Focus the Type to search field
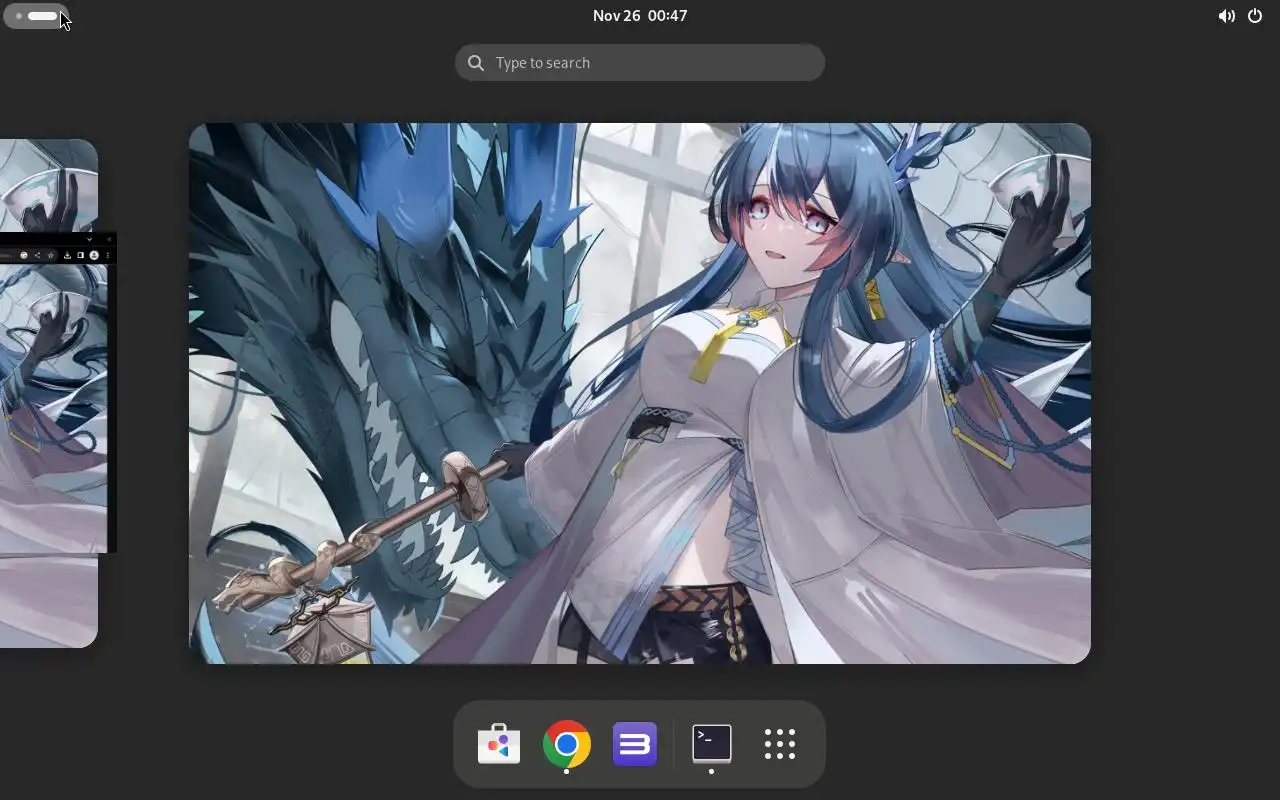 [640, 63]
